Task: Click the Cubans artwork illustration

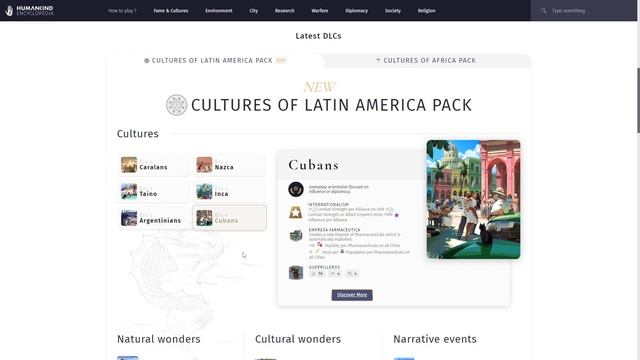Action: coord(473,199)
